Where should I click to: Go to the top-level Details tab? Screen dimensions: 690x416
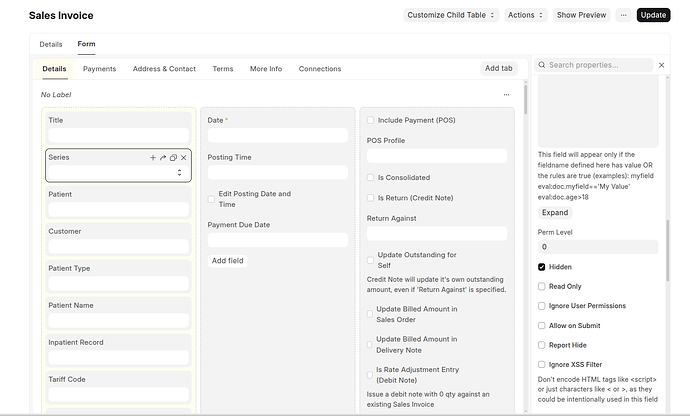click(x=51, y=45)
